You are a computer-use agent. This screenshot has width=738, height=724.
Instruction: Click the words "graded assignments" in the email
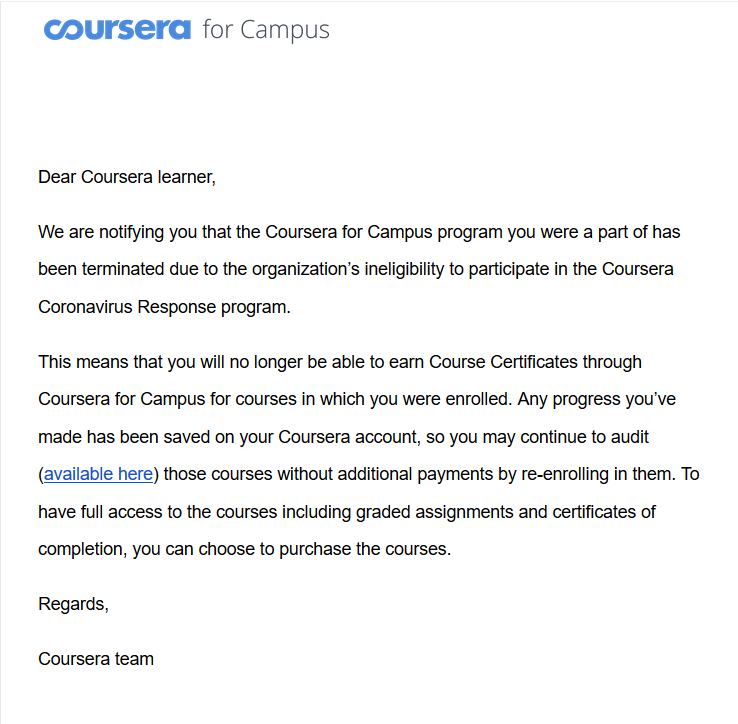point(482,513)
